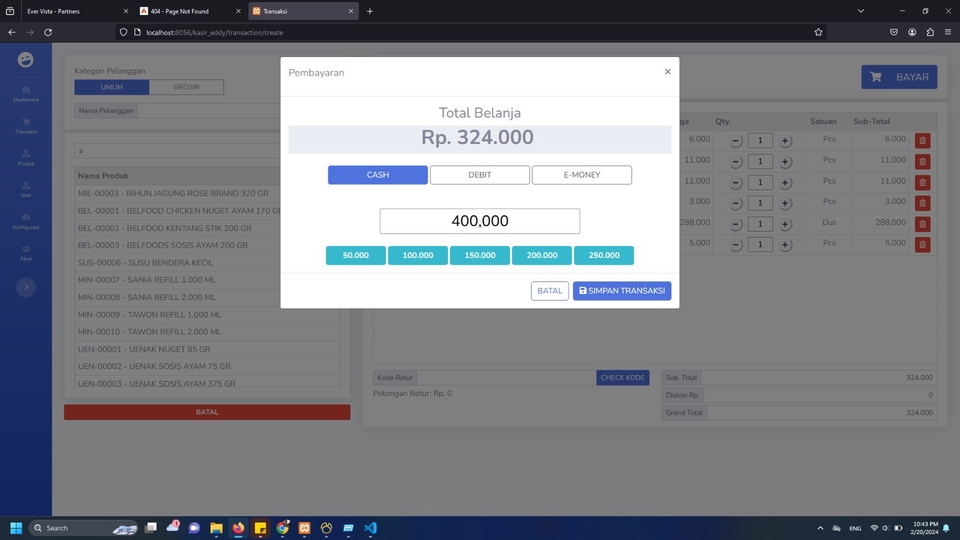Image resolution: width=960 pixels, height=540 pixels.
Task: Click the CHECK KODE button
Action: 622,378
